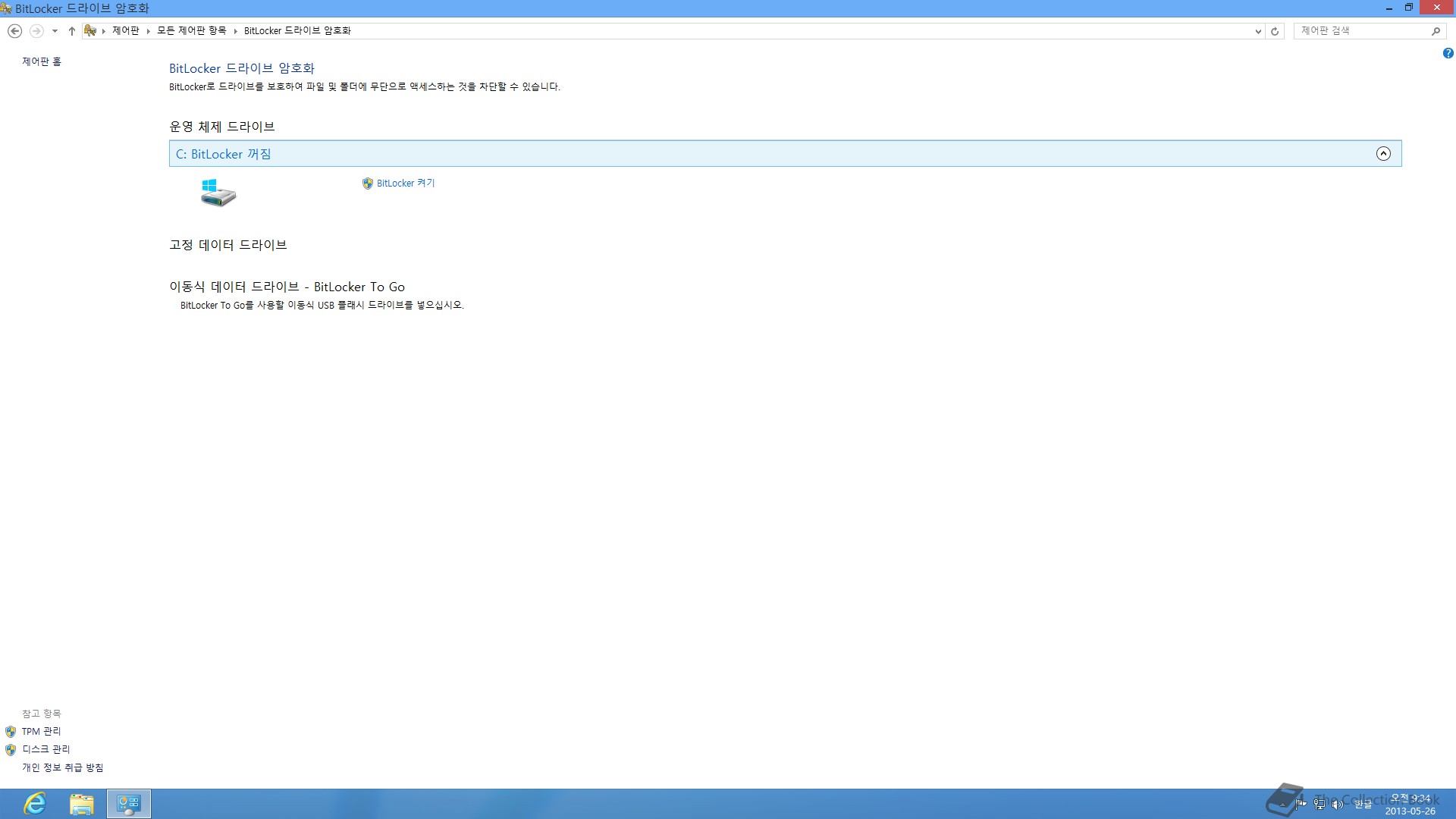
Task: Click the volume speaker tray icon
Action: coord(1338,804)
